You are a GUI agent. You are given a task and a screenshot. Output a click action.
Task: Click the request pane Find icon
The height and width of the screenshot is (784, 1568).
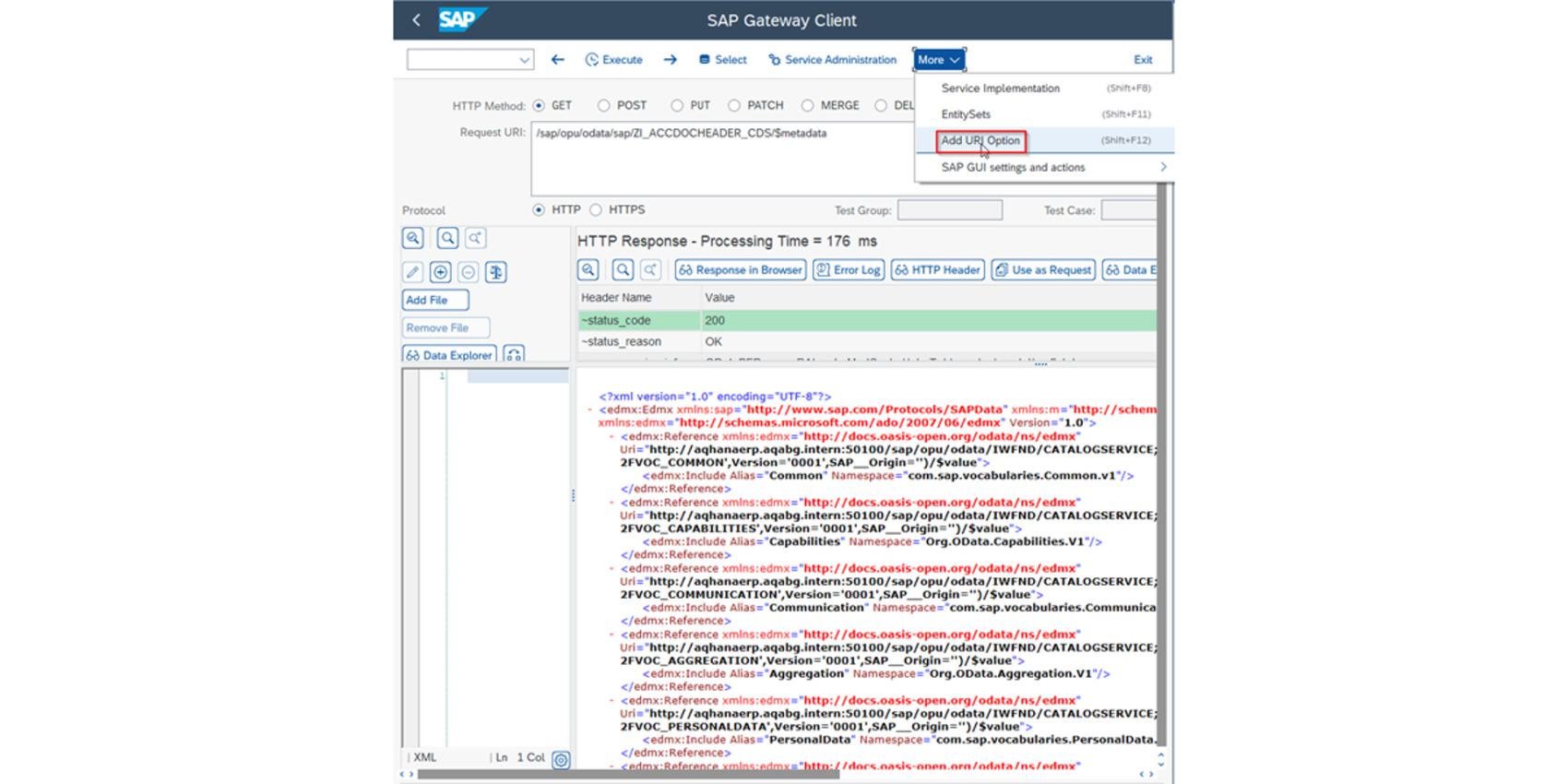tap(447, 238)
